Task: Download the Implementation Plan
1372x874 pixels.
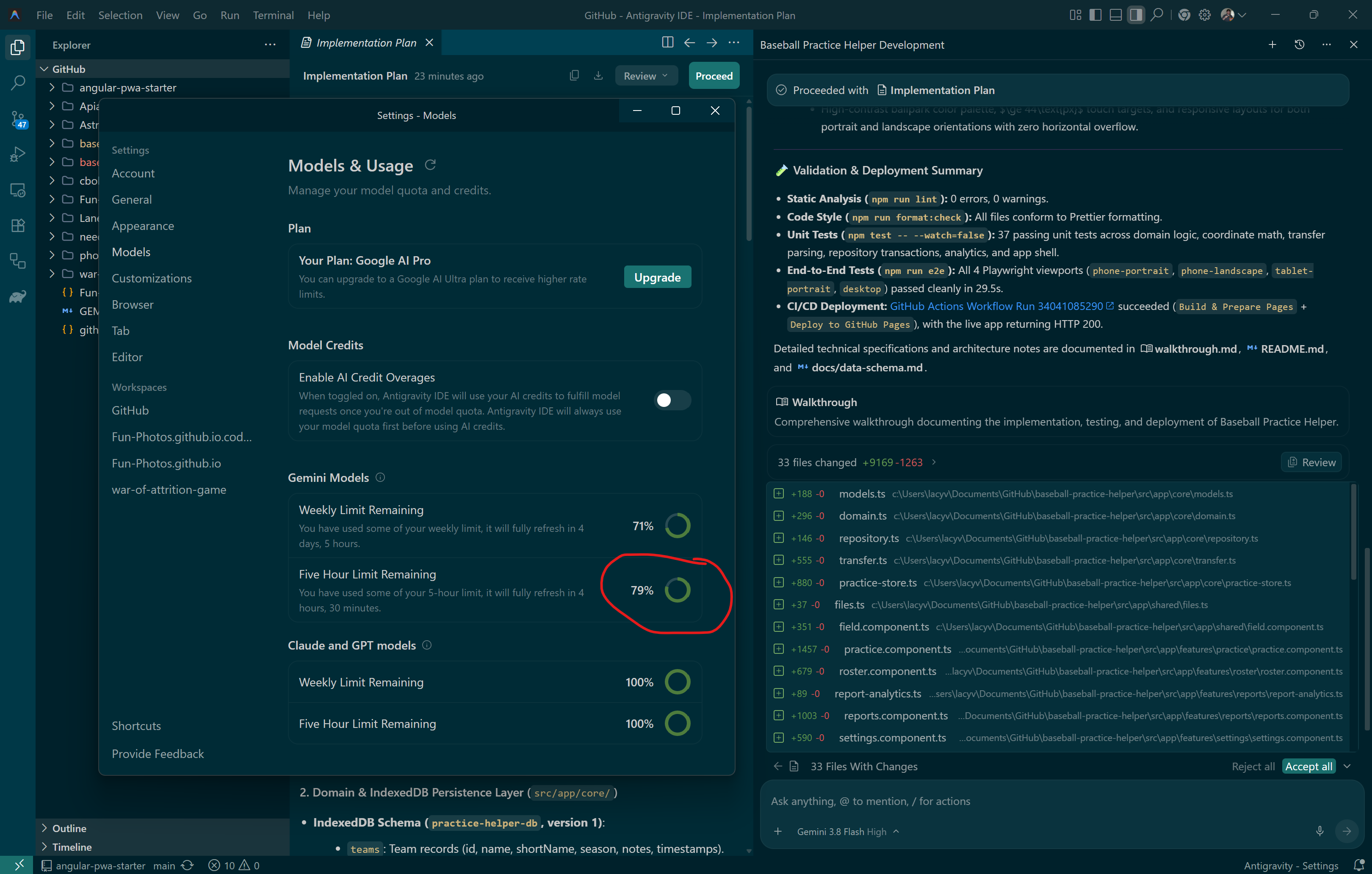Action: [598, 76]
